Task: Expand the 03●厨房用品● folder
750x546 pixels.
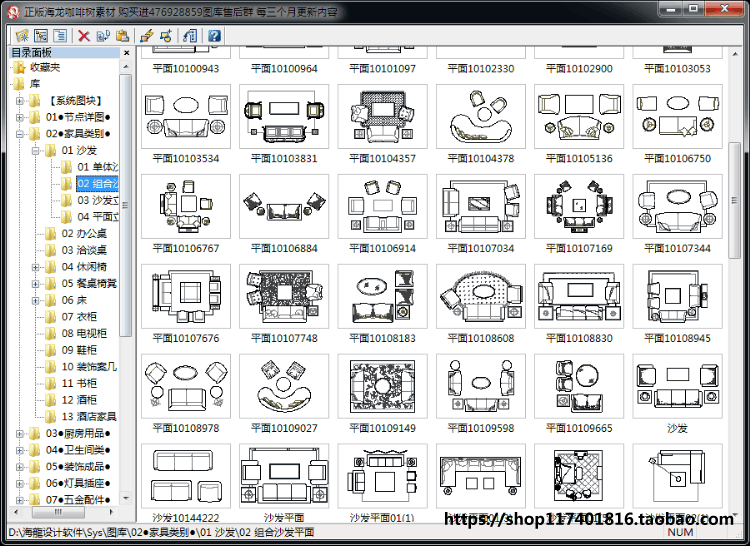Action: tap(20, 434)
